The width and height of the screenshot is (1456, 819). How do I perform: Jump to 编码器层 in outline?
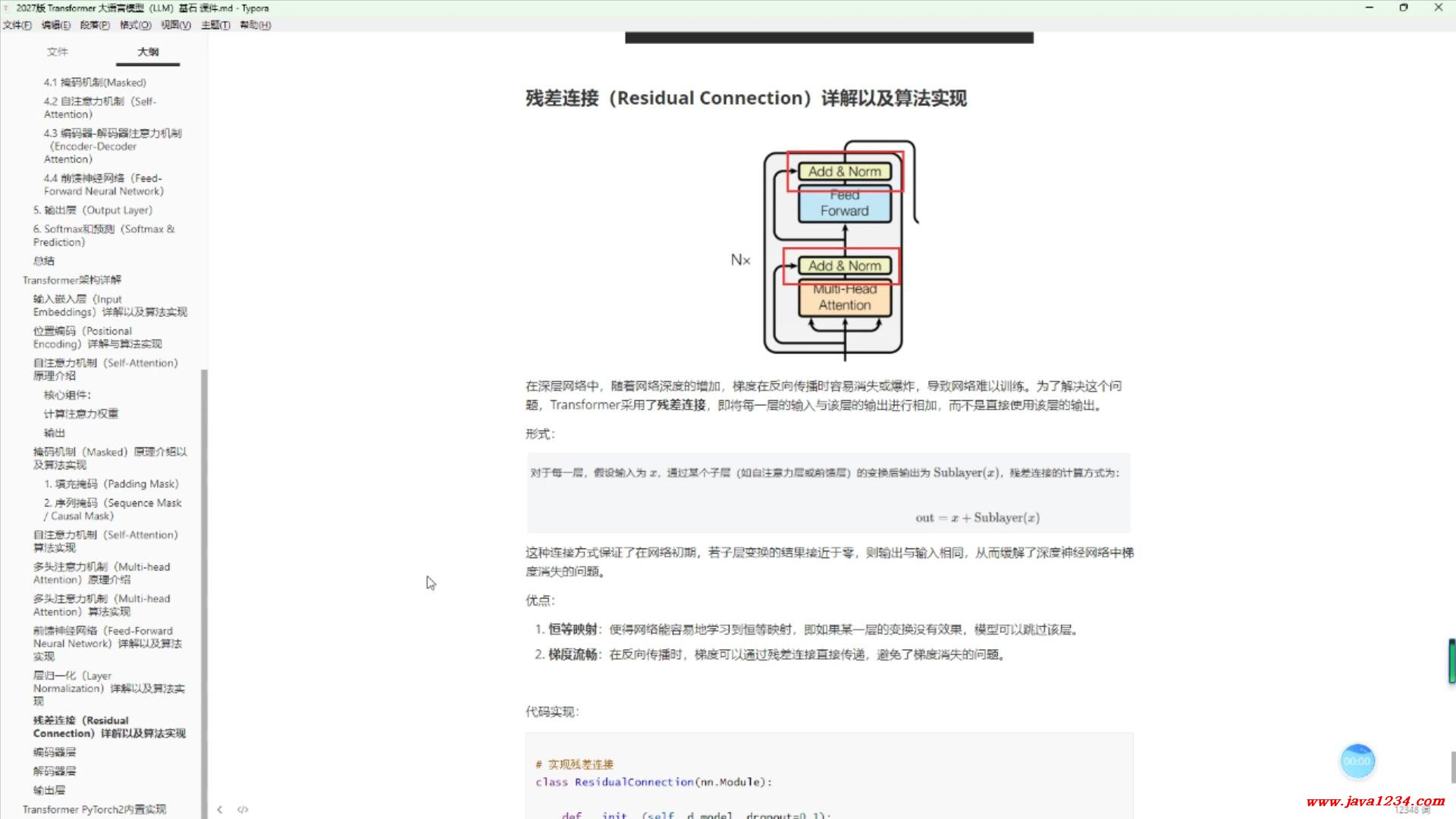coord(55,752)
